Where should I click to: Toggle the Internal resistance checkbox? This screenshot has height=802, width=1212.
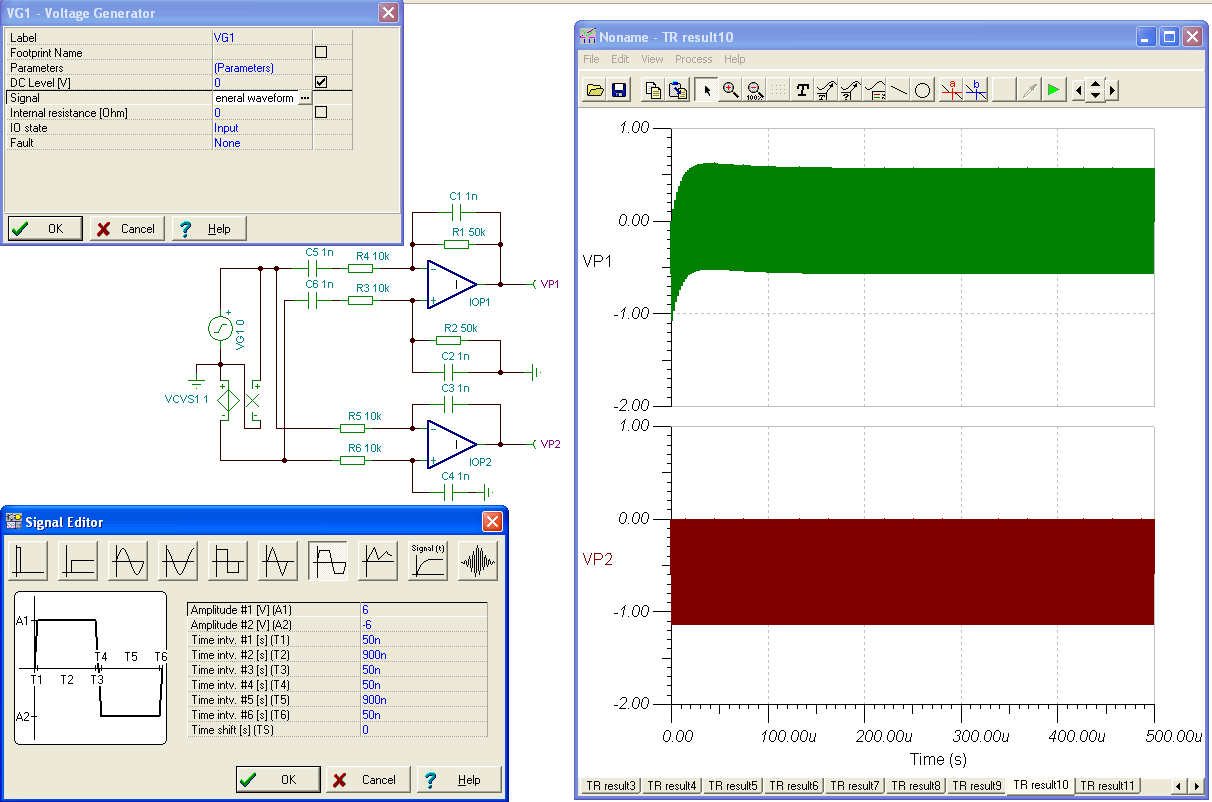coord(321,112)
